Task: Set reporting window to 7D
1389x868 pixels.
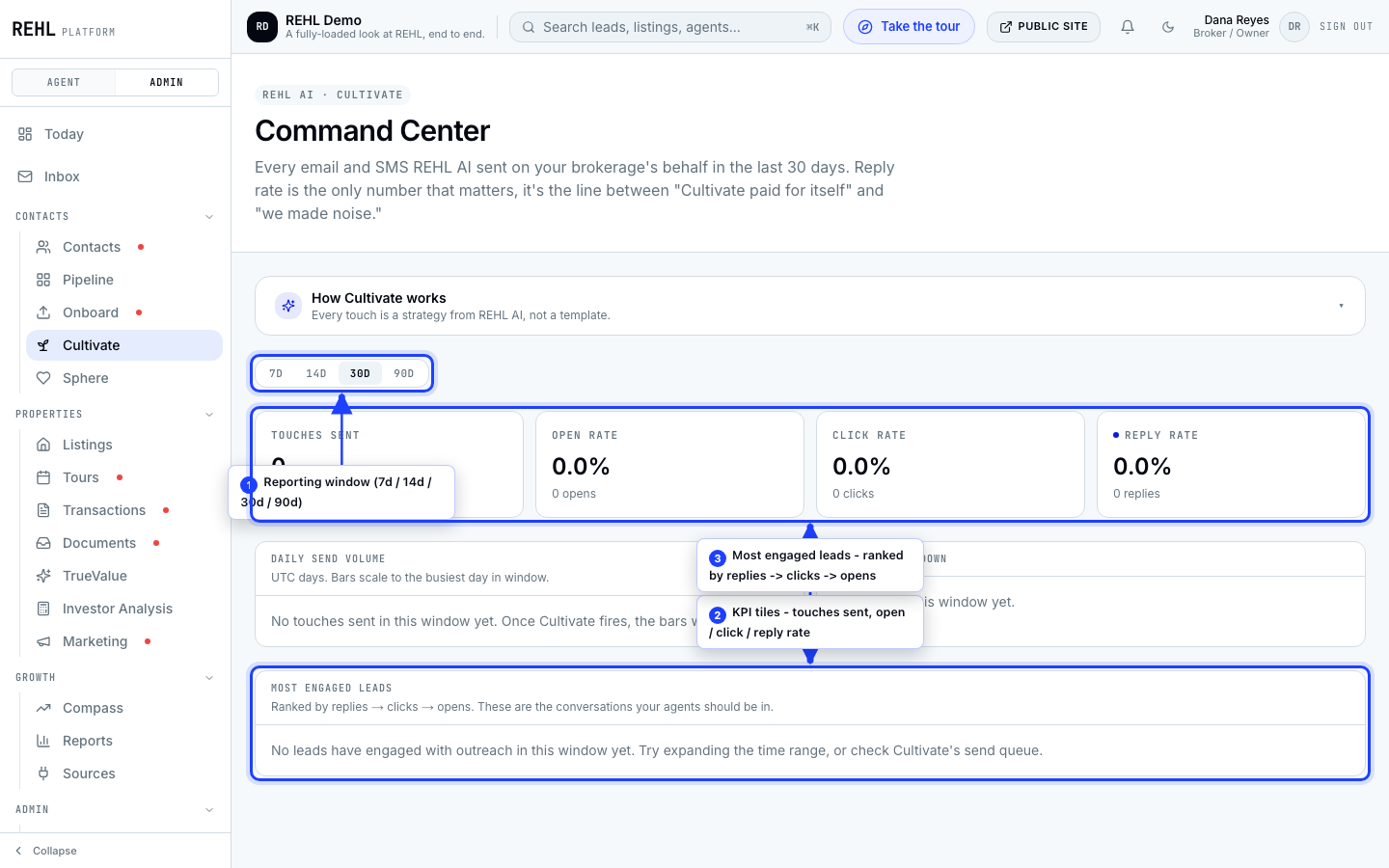Action: (276, 373)
